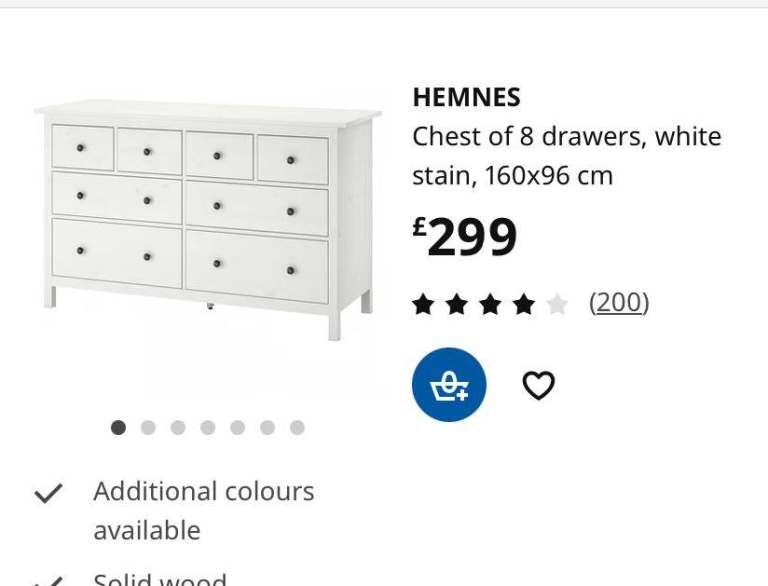768x586 pixels.
Task: Click the empty fifth rating star
Action: tap(557, 304)
